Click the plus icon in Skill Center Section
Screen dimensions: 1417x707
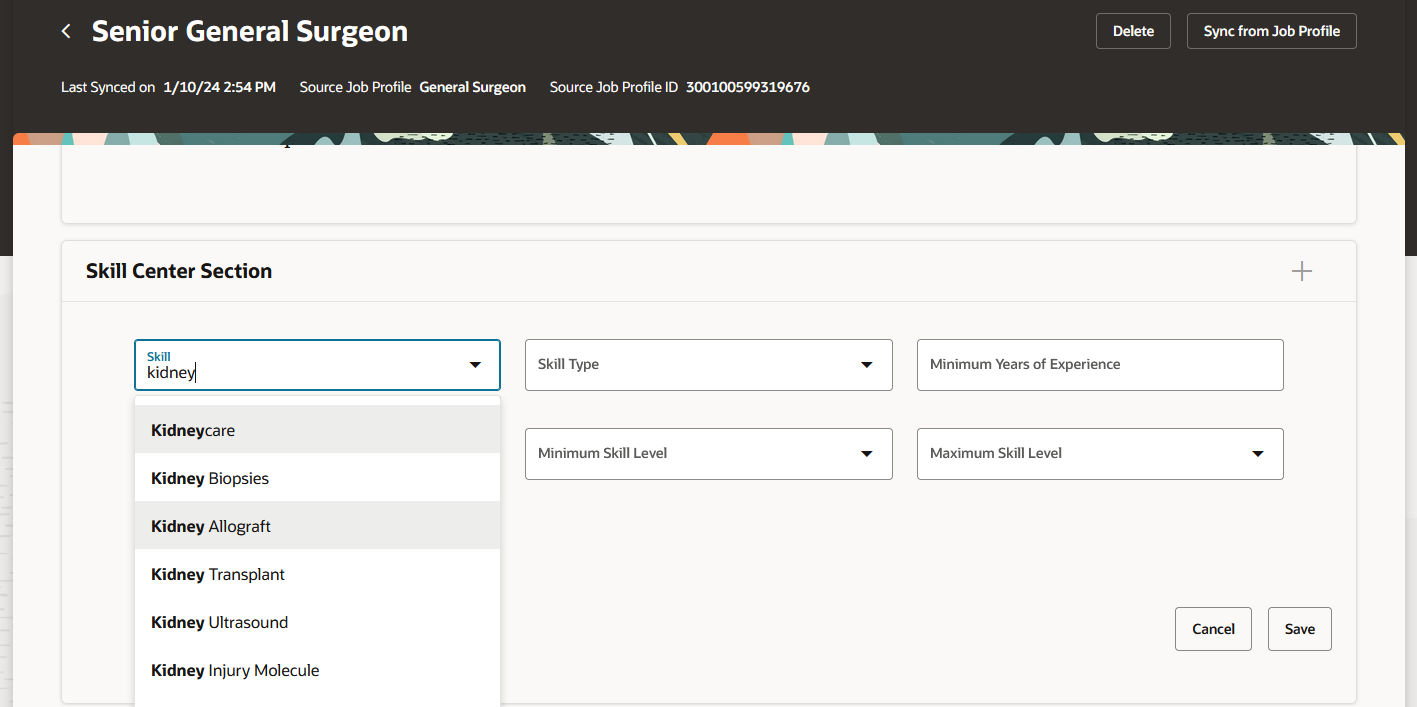point(1301,271)
